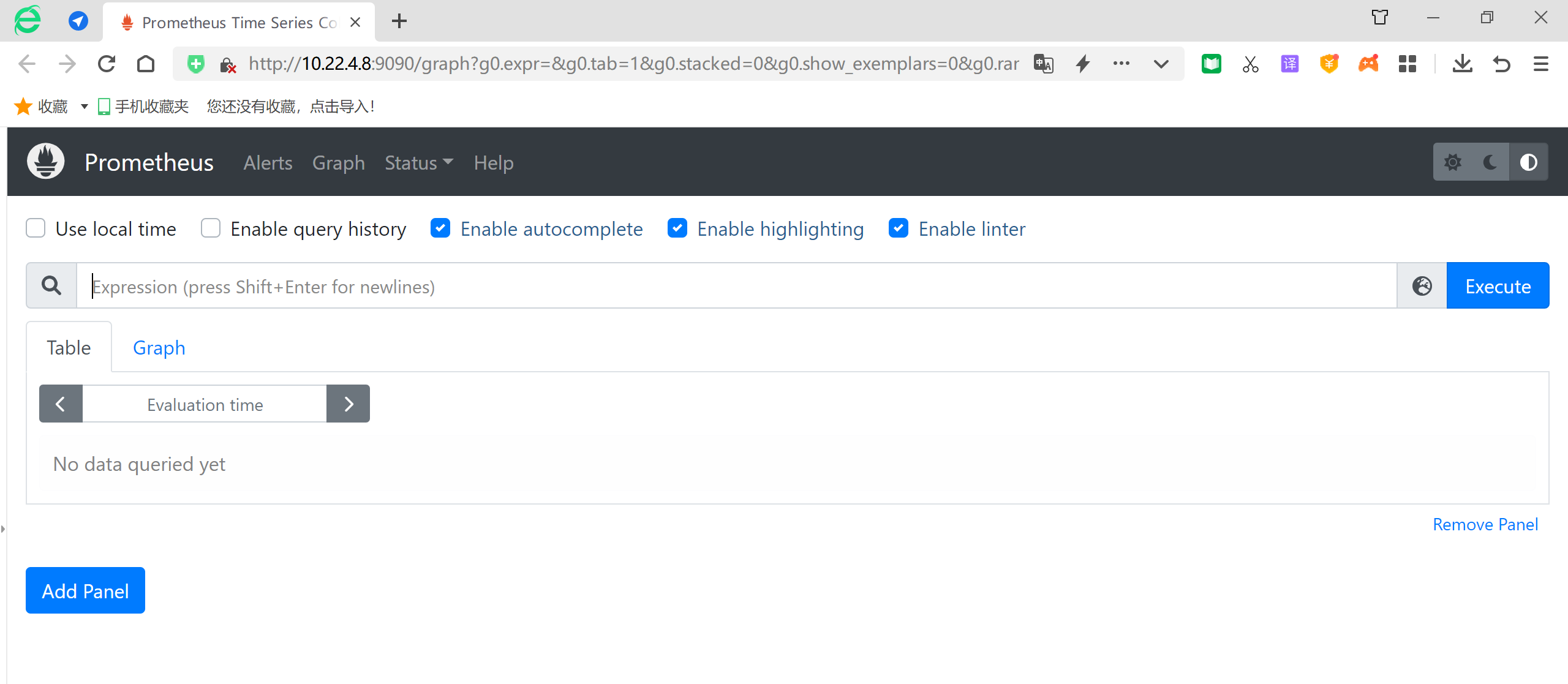
Task: Step evaluation time forward arrow
Action: point(348,404)
